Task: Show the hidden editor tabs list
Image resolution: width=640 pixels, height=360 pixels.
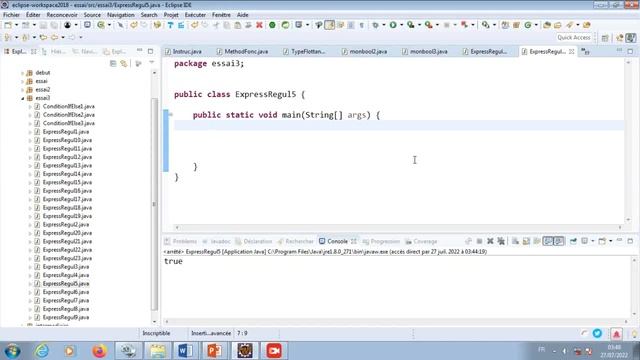Action: (x=585, y=51)
